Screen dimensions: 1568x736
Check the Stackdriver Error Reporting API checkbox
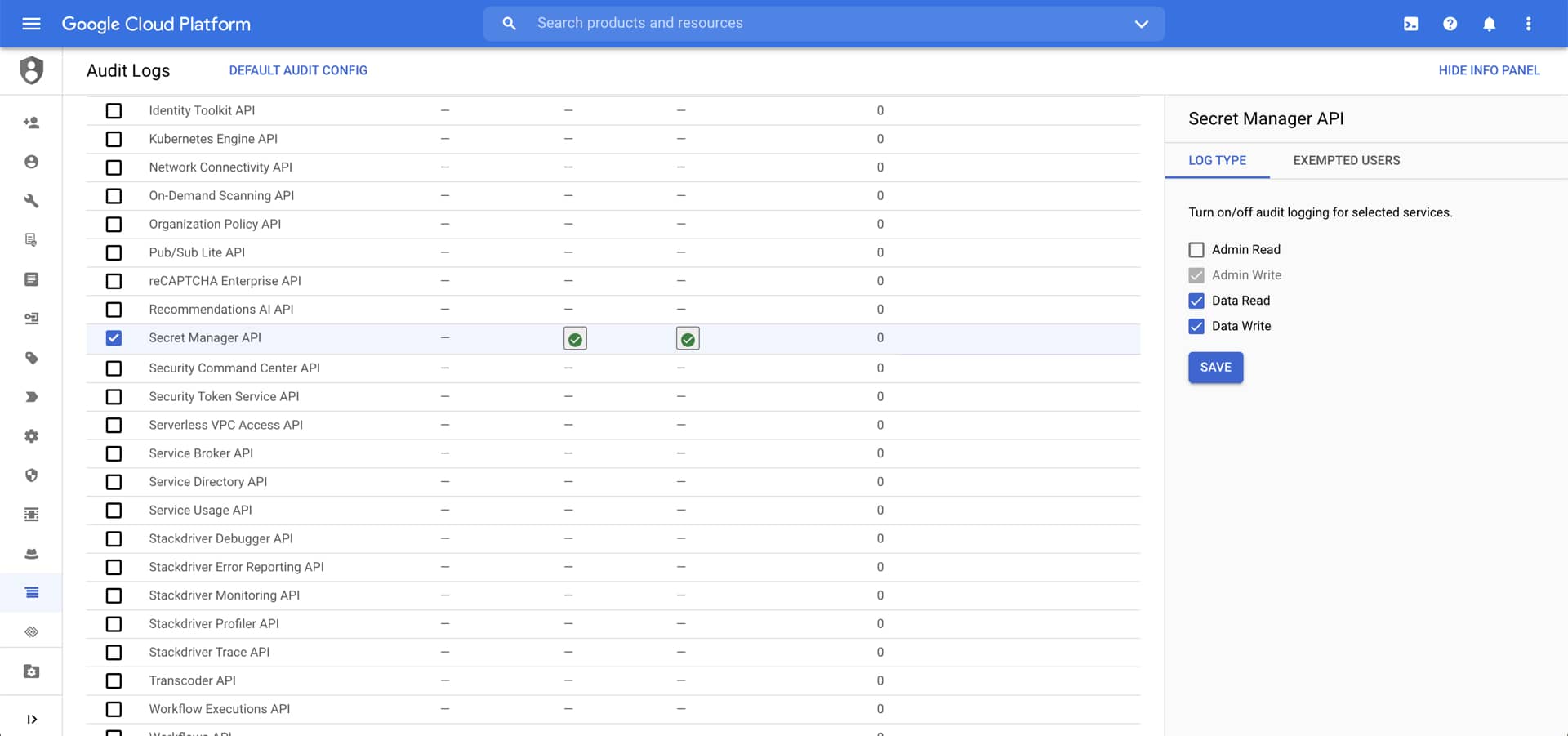pyautogui.click(x=114, y=567)
